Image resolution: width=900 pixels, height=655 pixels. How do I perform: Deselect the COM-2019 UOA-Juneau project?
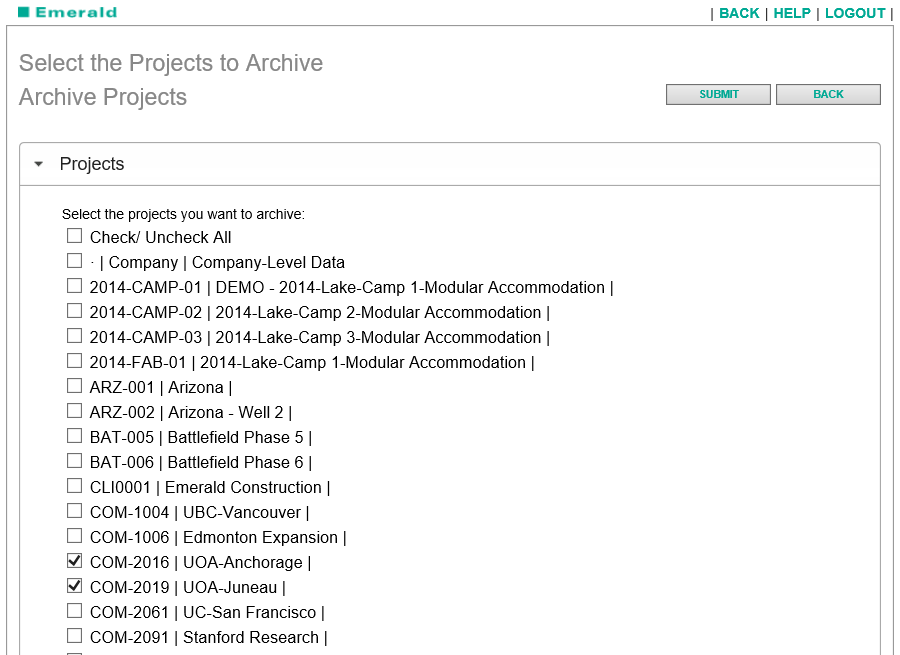tap(74, 586)
